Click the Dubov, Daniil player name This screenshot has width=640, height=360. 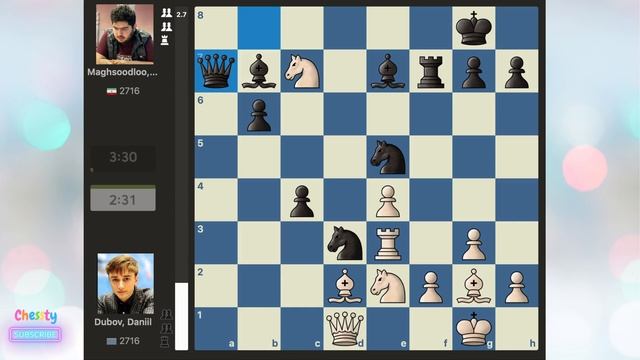pyautogui.click(x=123, y=322)
